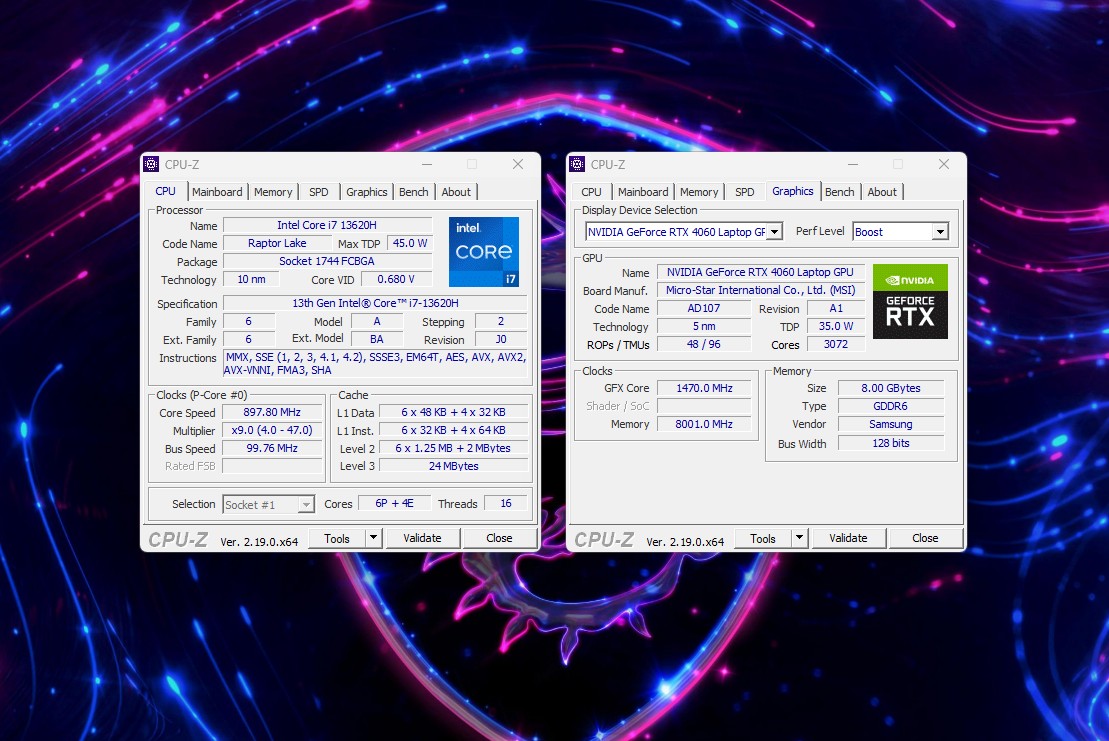This screenshot has height=741, width=1109.
Task: Select CPU tab in right CPU-Z window
Action: (591, 192)
